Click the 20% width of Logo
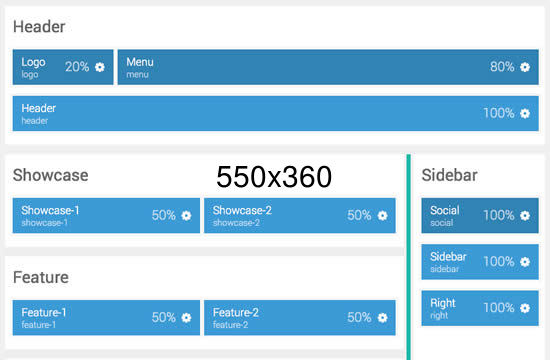Screen dimensions: 550x360 coord(77,67)
